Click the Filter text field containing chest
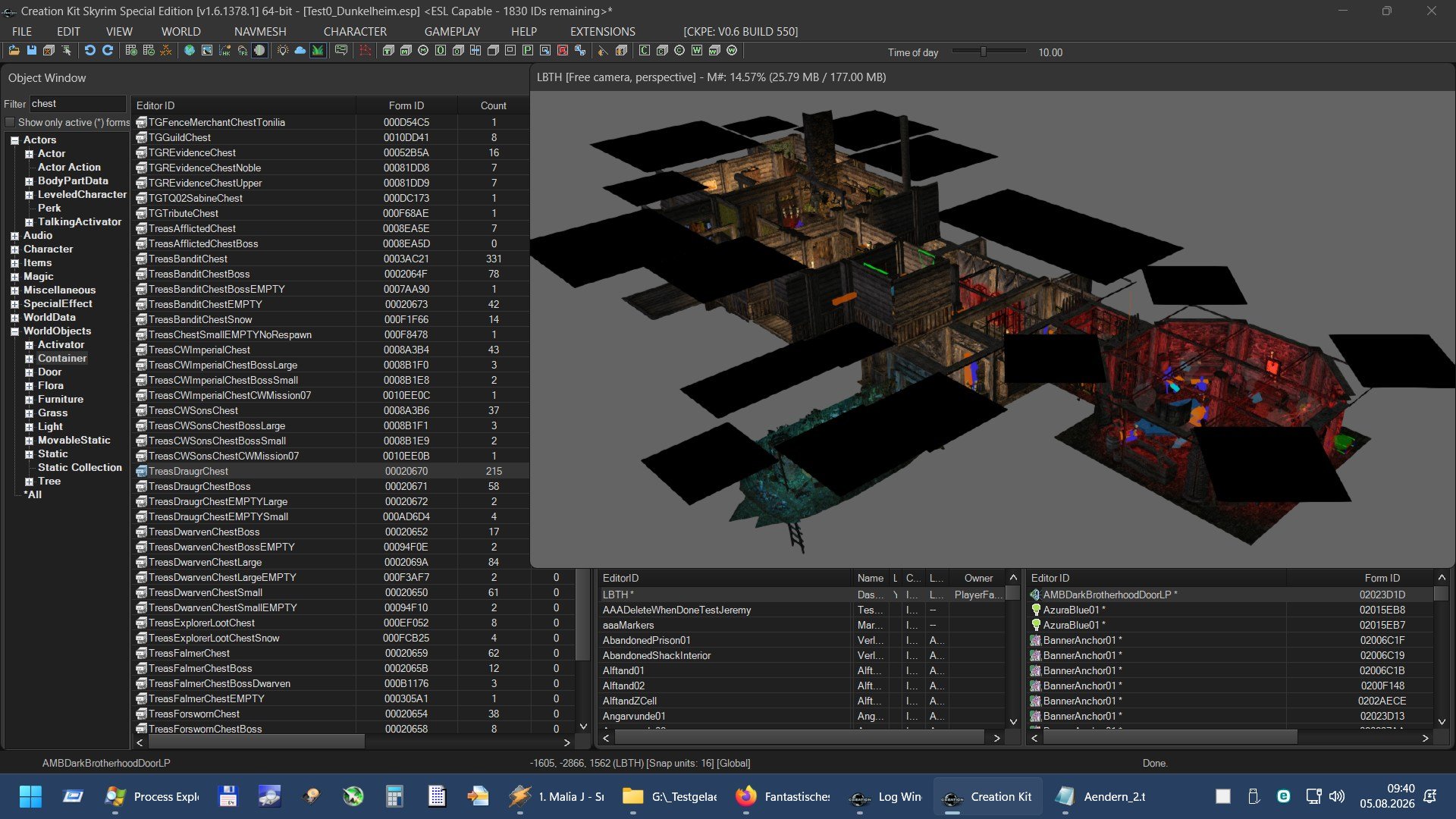The width and height of the screenshot is (1456, 819). point(77,104)
